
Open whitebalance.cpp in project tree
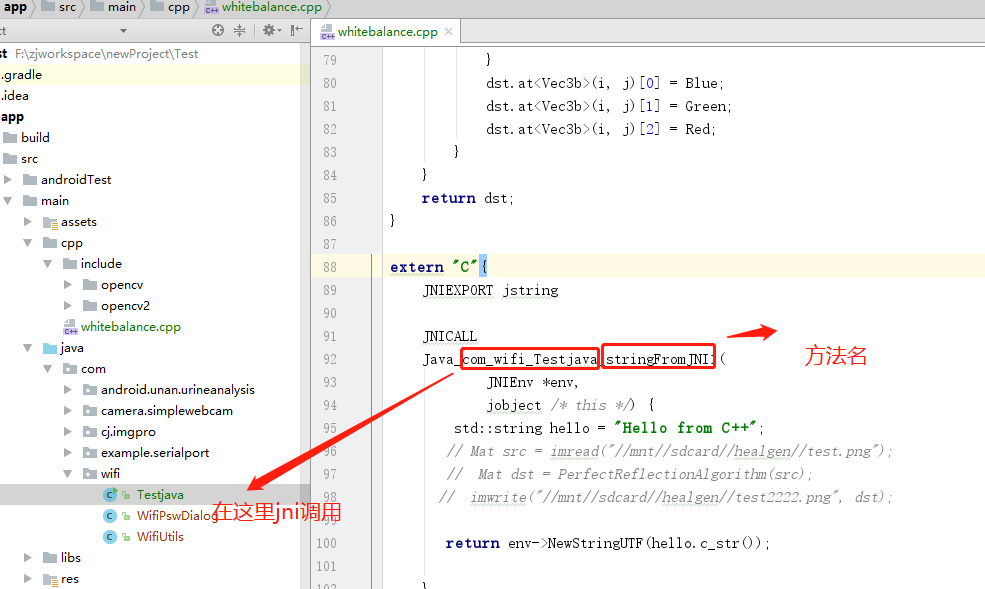[131, 327]
